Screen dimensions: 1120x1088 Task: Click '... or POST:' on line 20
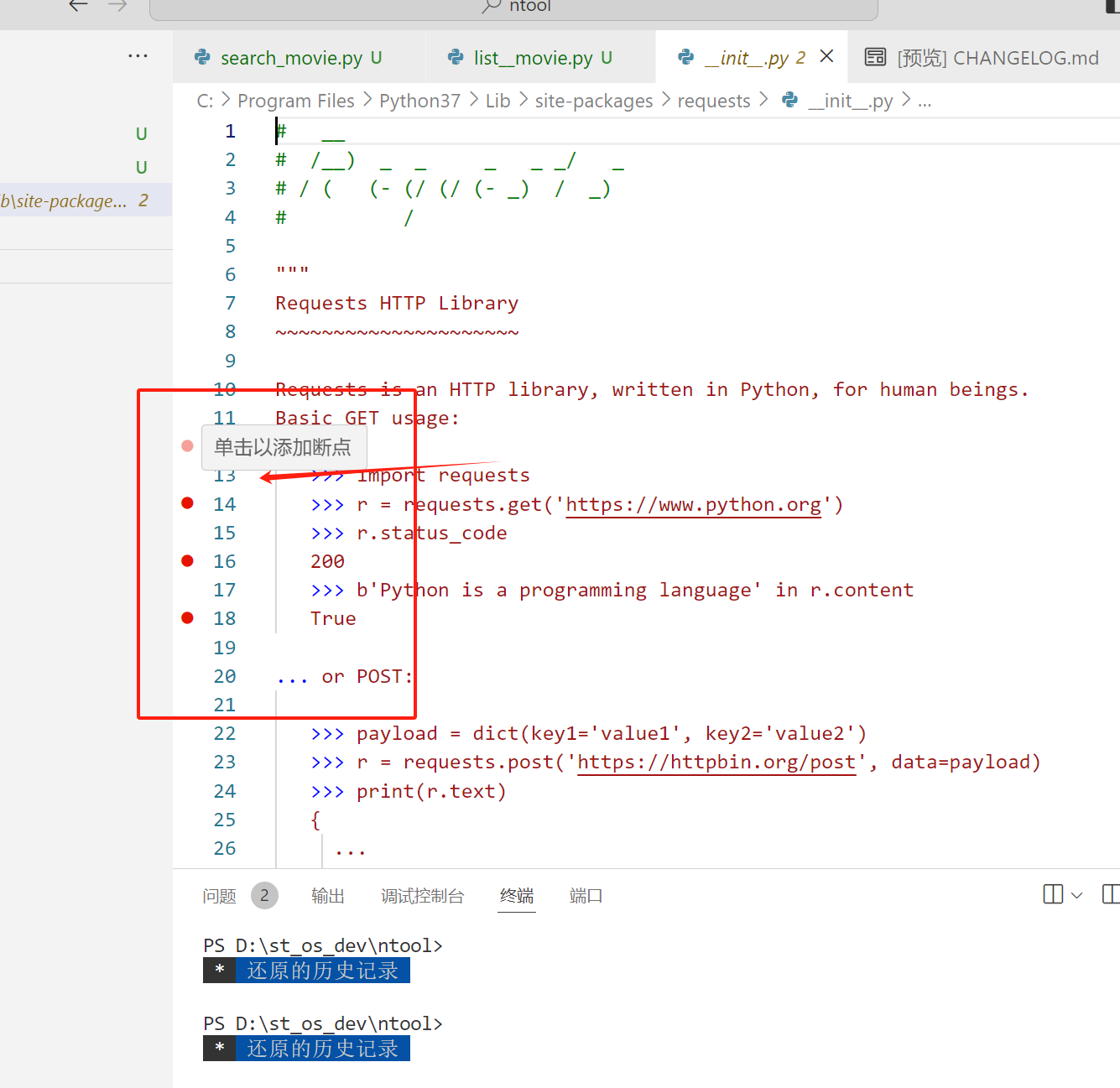point(345,676)
